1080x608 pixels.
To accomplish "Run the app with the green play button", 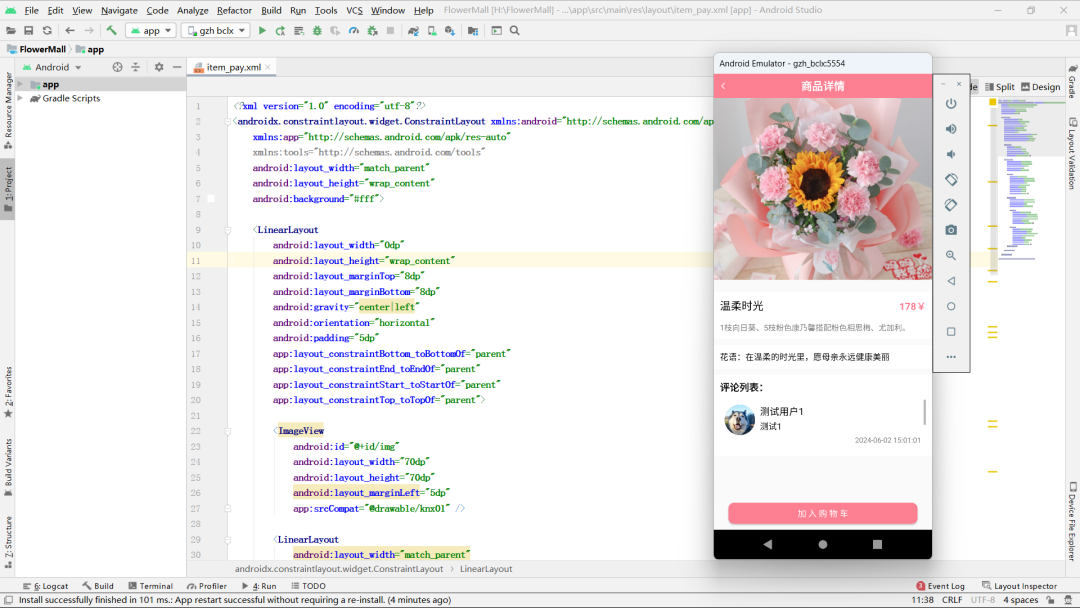I will point(263,31).
